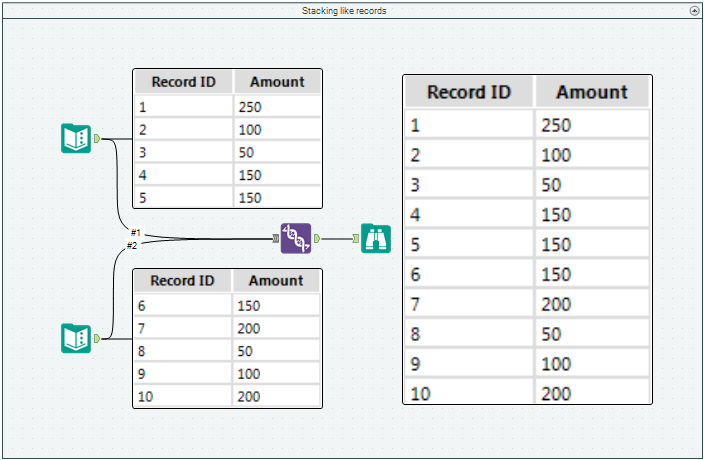The width and height of the screenshot is (704, 460).
Task: Select the top Text Input tool
Action: [x=76, y=138]
